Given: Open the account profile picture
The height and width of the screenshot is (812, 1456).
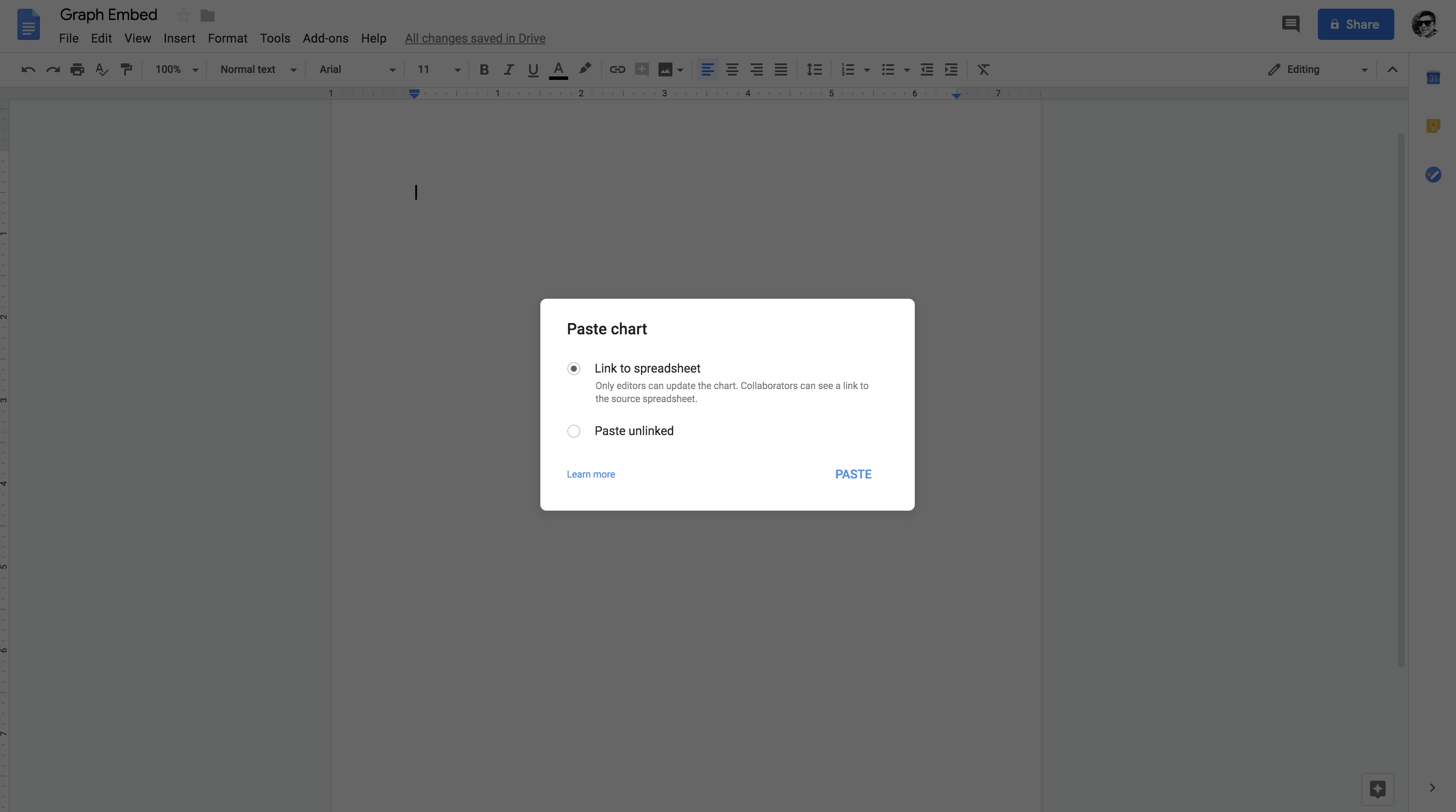Looking at the screenshot, I should (x=1425, y=24).
